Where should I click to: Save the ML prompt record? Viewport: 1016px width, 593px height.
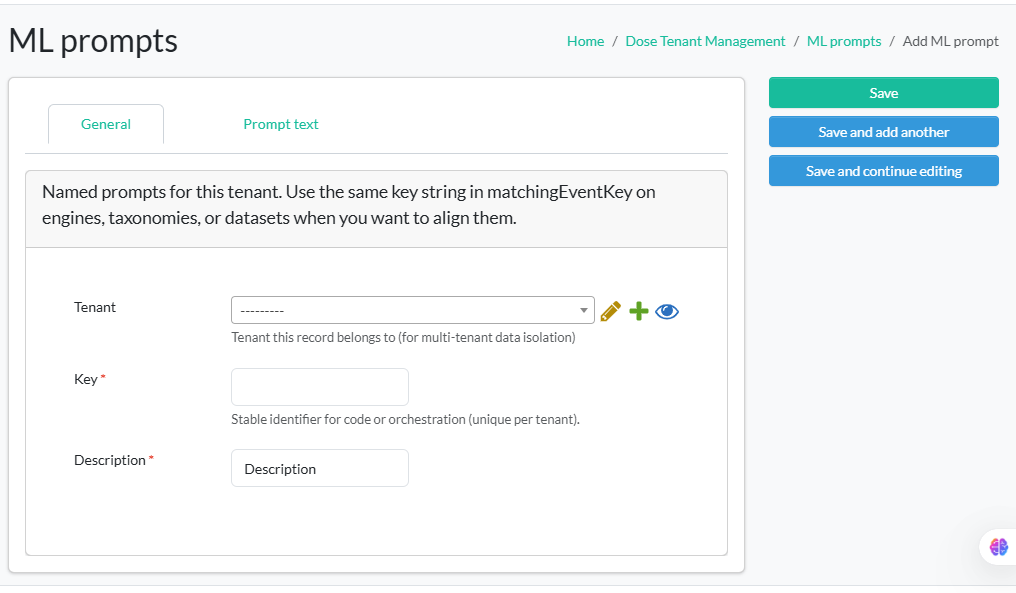pyautogui.click(x=883, y=92)
